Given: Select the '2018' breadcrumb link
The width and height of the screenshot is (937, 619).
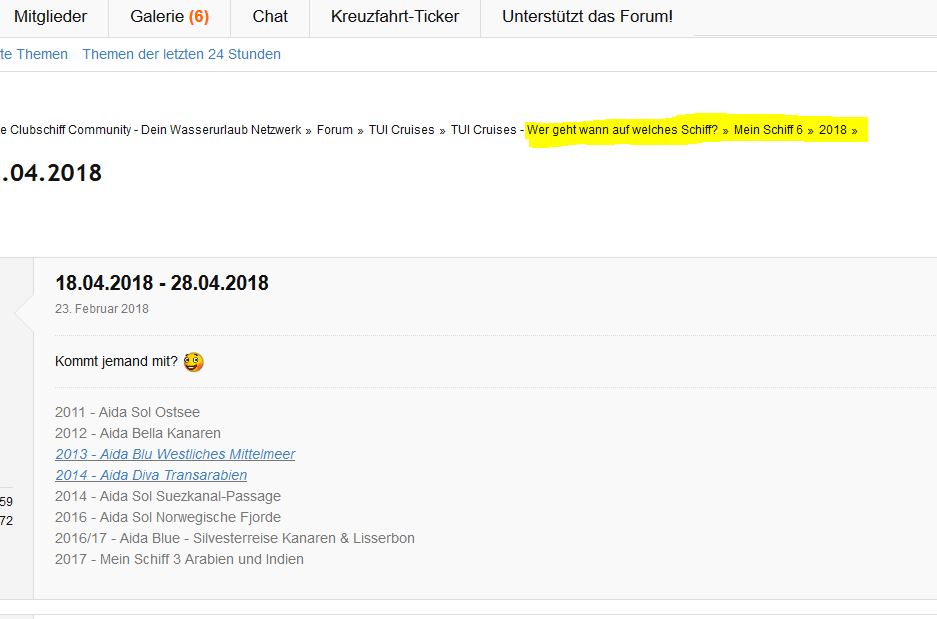Looking at the screenshot, I should [x=832, y=130].
